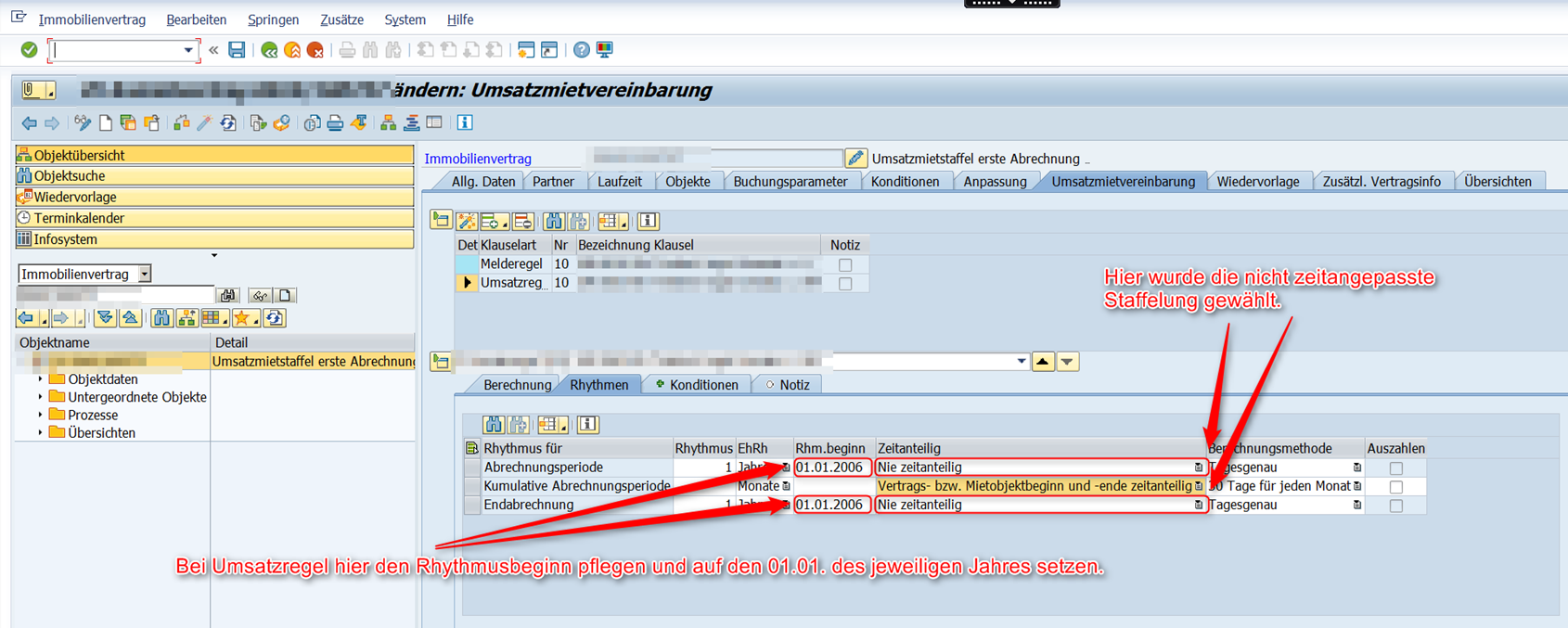The height and width of the screenshot is (628, 1568).
Task: Click into the transaction command field
Action: coord(117,50)
